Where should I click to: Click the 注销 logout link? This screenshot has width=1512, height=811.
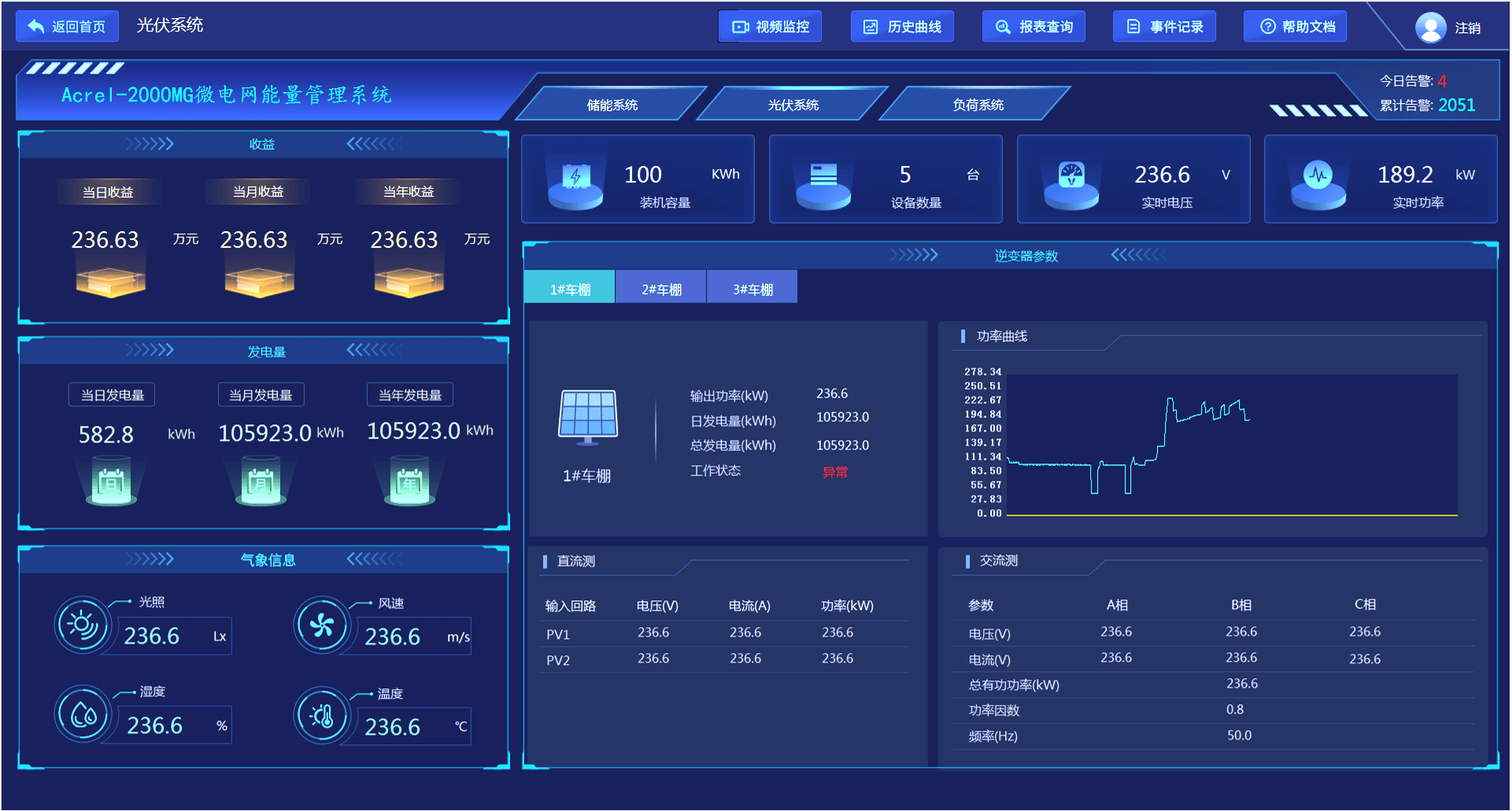pos(1467,28)
